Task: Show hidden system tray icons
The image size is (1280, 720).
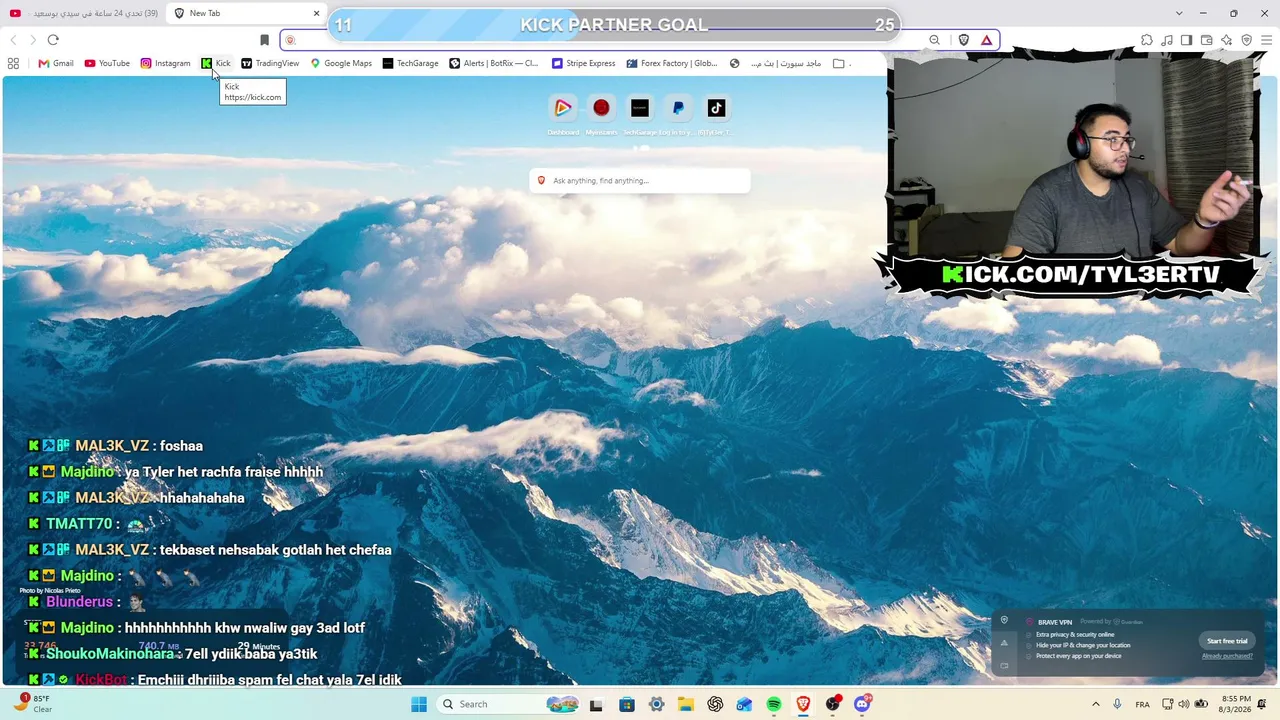Action: coord(1096,704)
